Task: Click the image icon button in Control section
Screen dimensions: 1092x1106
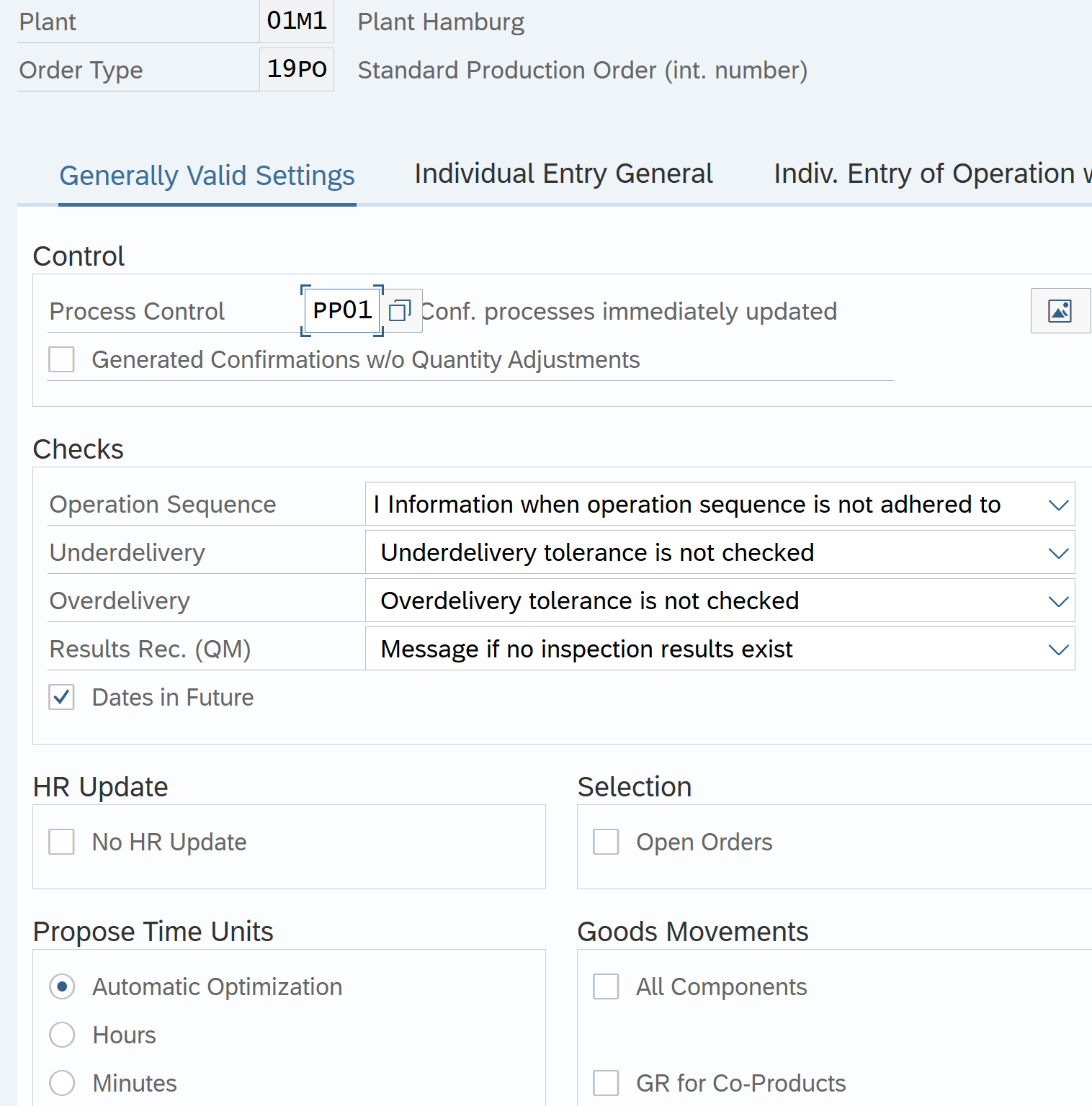Action: (x=1060, y=311)
